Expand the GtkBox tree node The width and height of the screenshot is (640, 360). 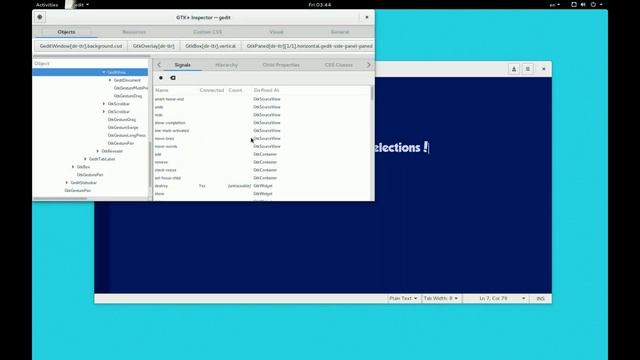[x=73, y=167]
